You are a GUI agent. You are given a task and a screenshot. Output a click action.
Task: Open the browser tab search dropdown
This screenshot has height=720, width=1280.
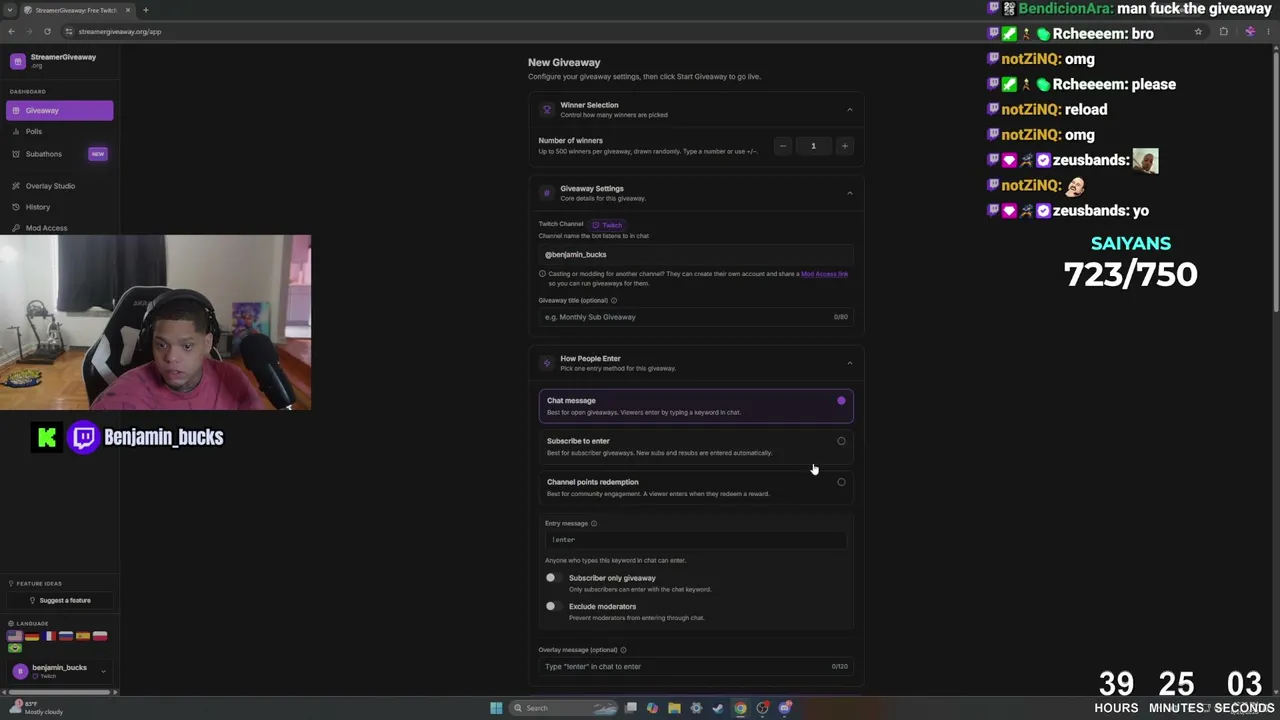(x=9, y=10)
